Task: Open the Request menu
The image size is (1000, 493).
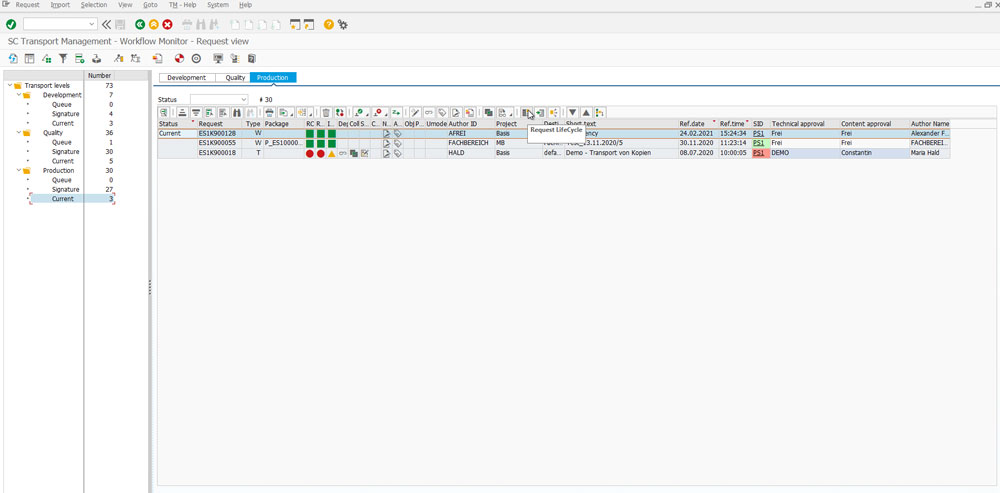Action: [27, 4]
